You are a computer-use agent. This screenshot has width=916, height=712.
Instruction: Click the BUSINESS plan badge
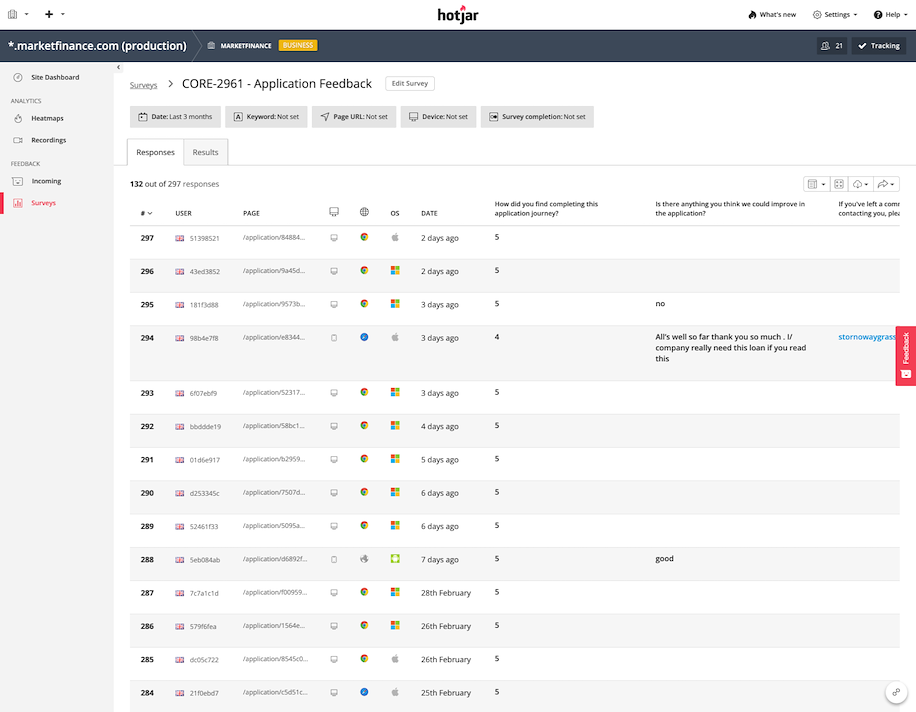point(298,45)
